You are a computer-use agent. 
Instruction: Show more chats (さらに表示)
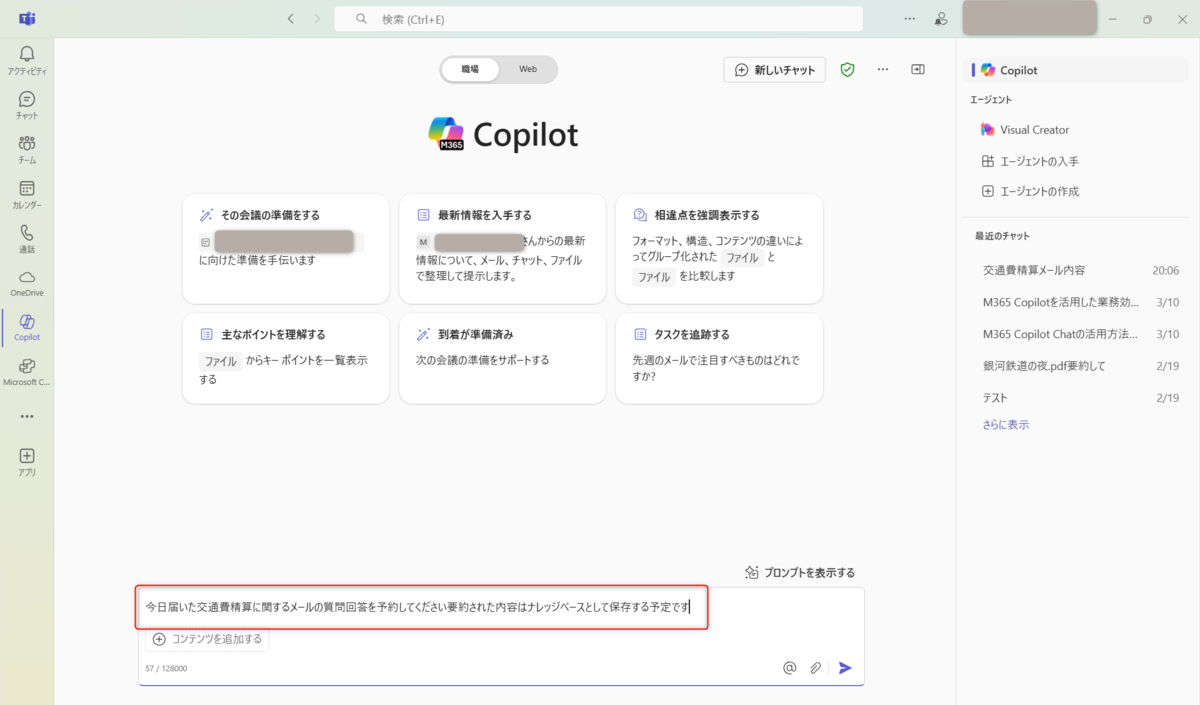click(x=1006, y=425)
